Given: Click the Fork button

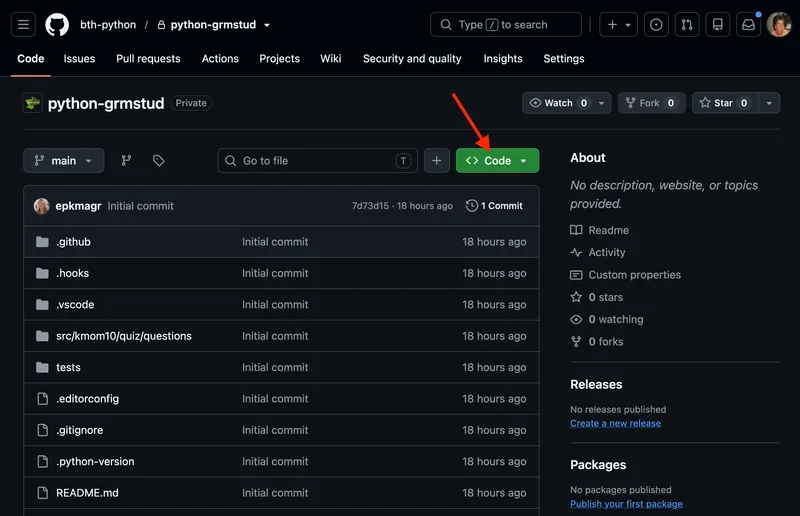Looking at the screenshot, I should [652, 103].
